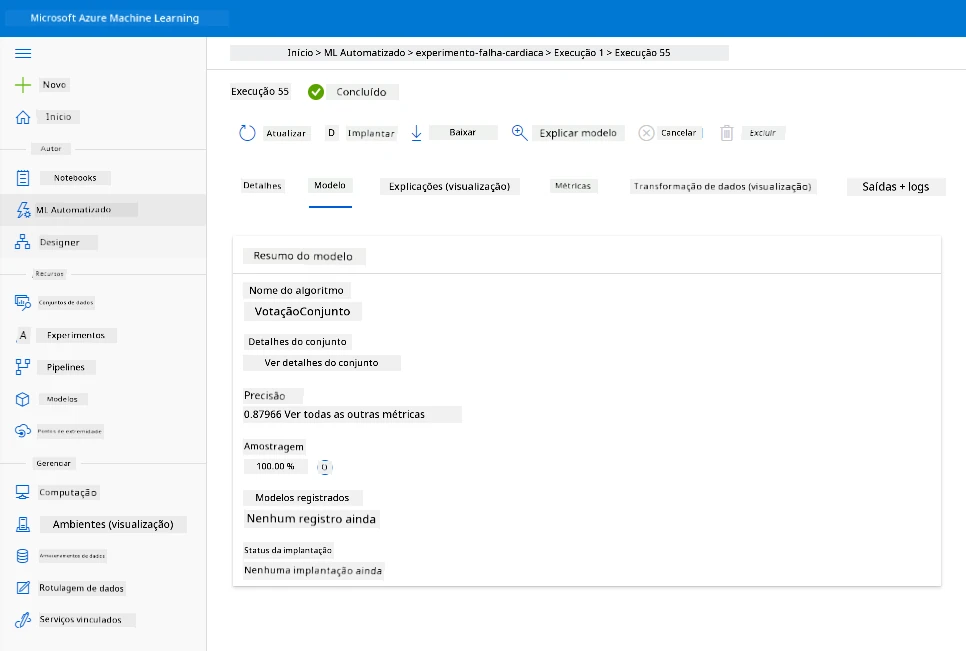Screen dimensions: 966x651
Task: Open Ver detalhes do conjunto link
Action: pyautogui.click(x=322, y=363)
